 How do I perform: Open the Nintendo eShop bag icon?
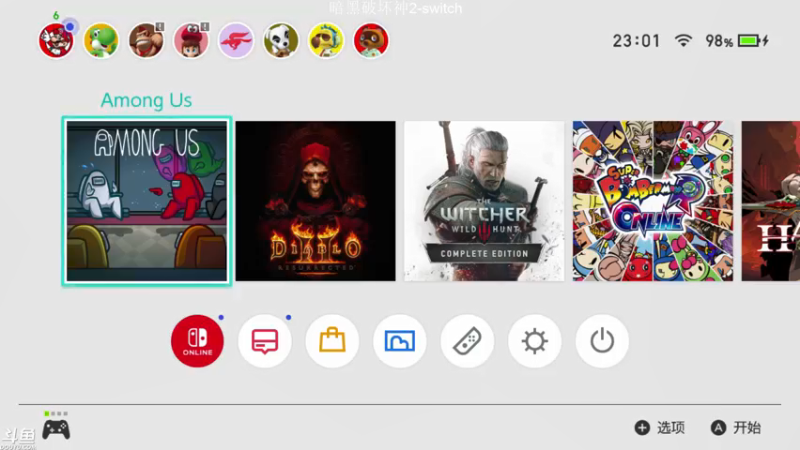tap(332, 341)
